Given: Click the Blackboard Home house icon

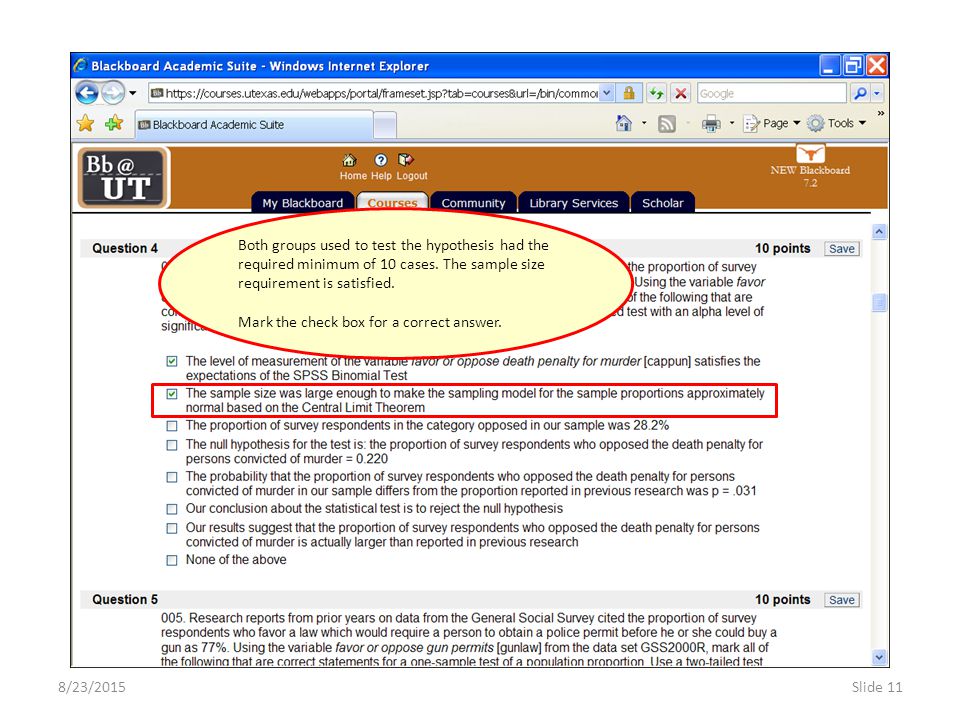Looking at the screenshot, I should pyautogui.click(x=349, y=160).
